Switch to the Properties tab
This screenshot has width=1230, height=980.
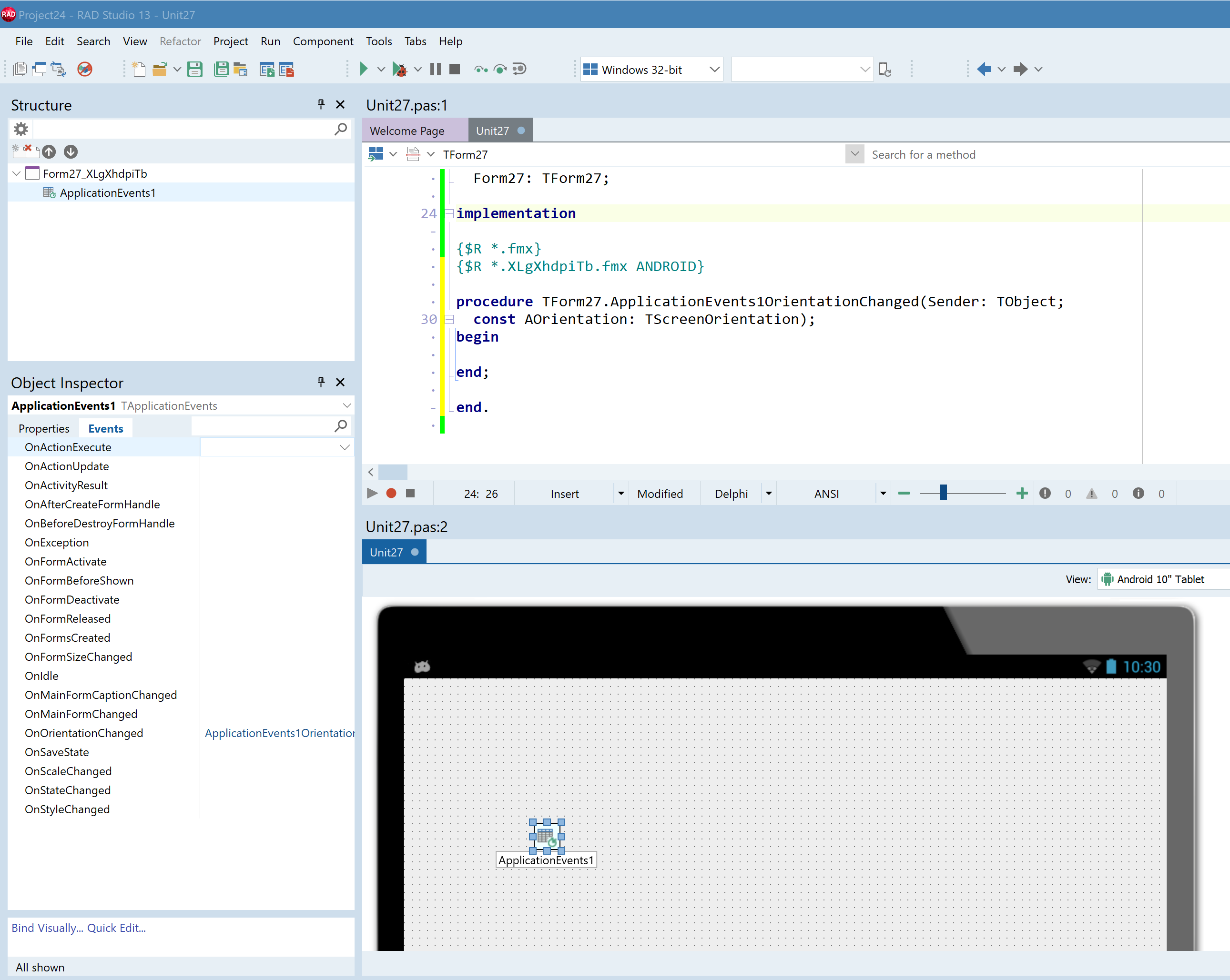click(x=44, y=428)
